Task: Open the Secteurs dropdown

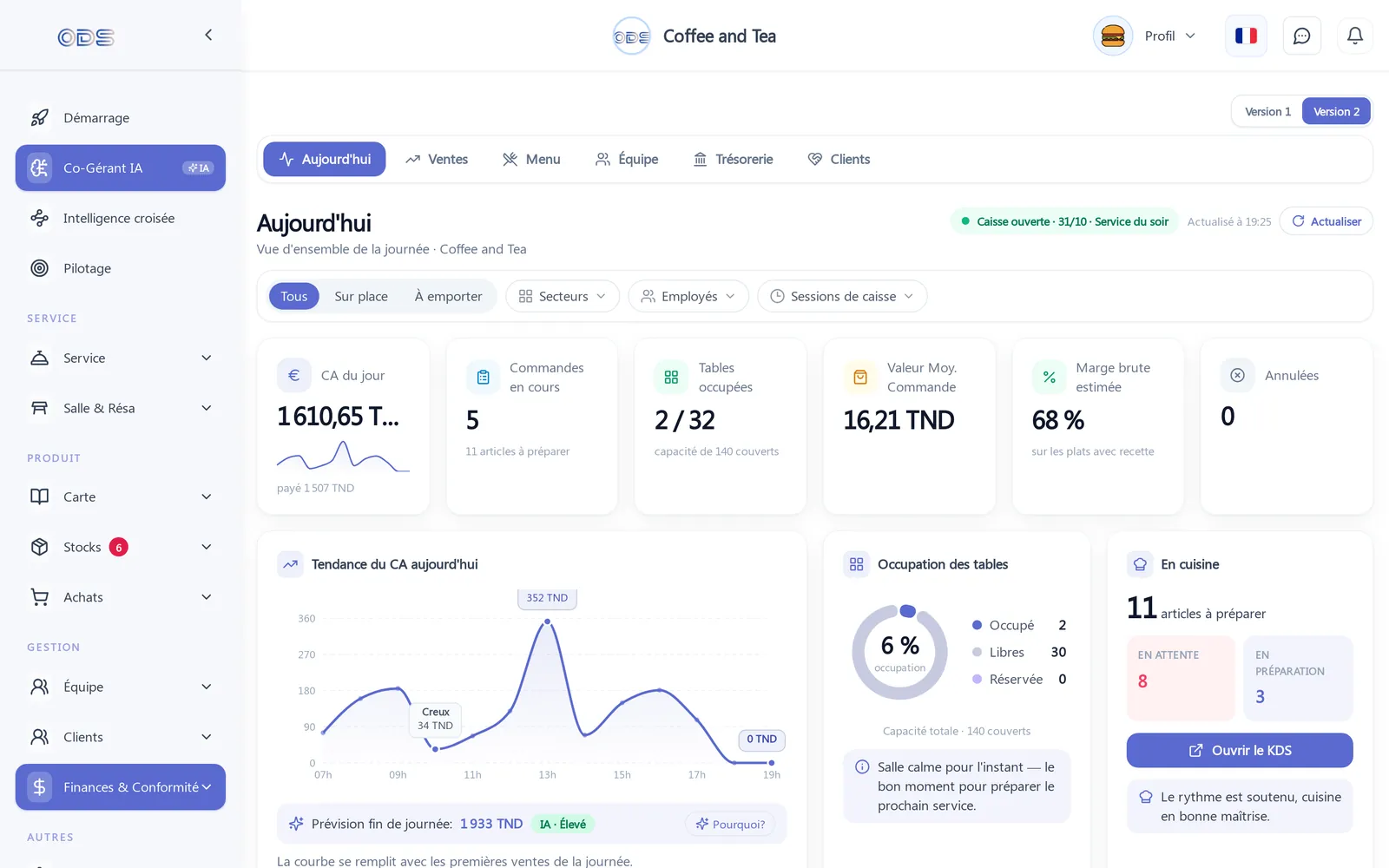Action: (562, 296)
